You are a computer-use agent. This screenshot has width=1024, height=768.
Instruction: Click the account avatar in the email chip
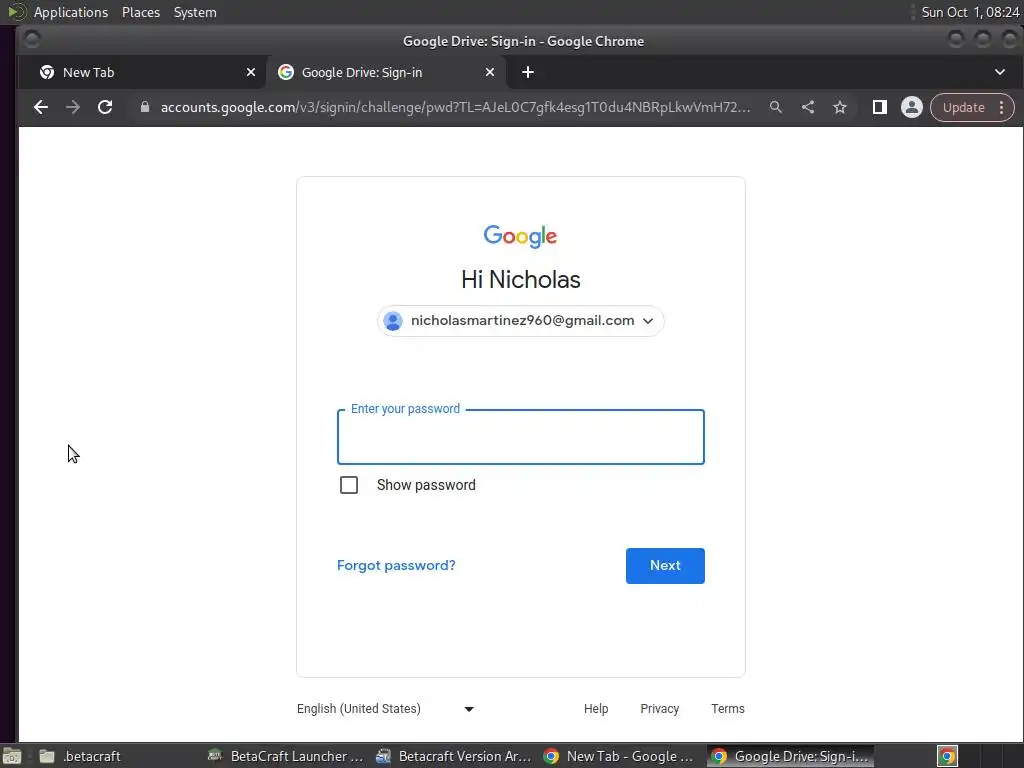pos(393,321)
